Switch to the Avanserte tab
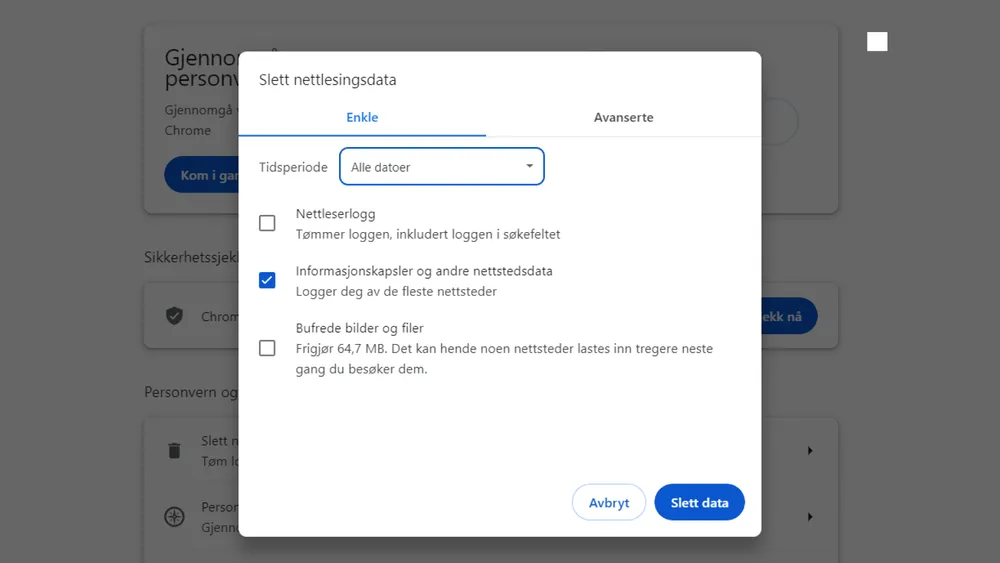 click(623, 117)
